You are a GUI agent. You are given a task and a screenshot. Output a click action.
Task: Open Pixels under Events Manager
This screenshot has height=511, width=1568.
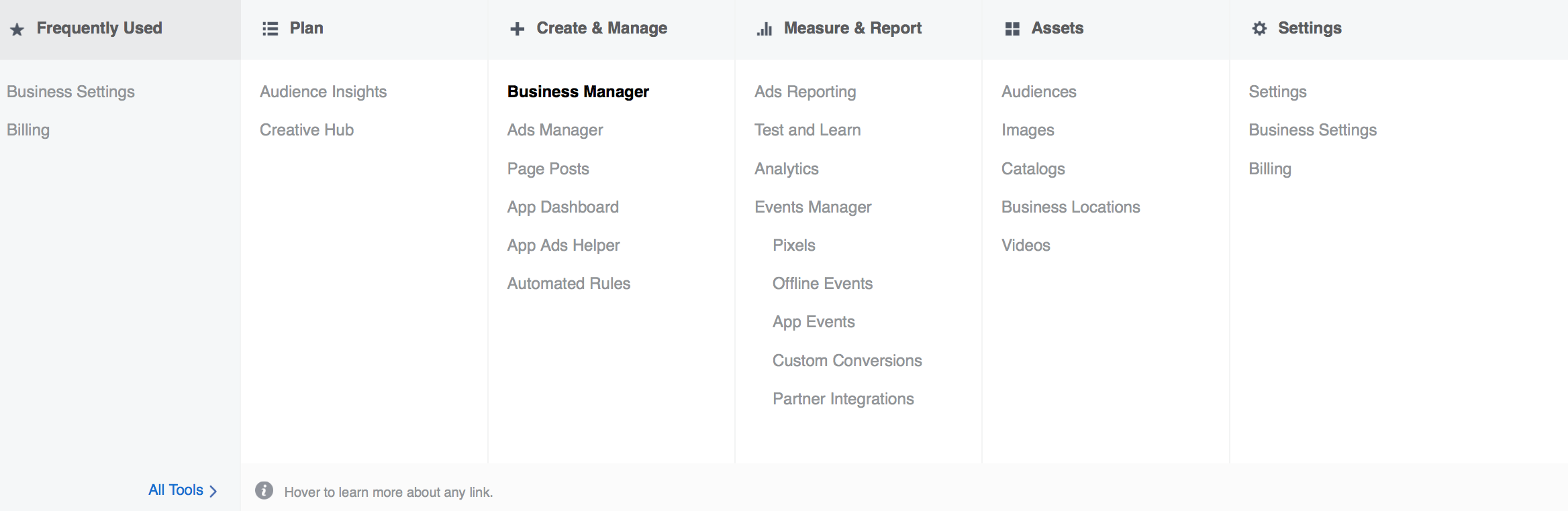793,245
